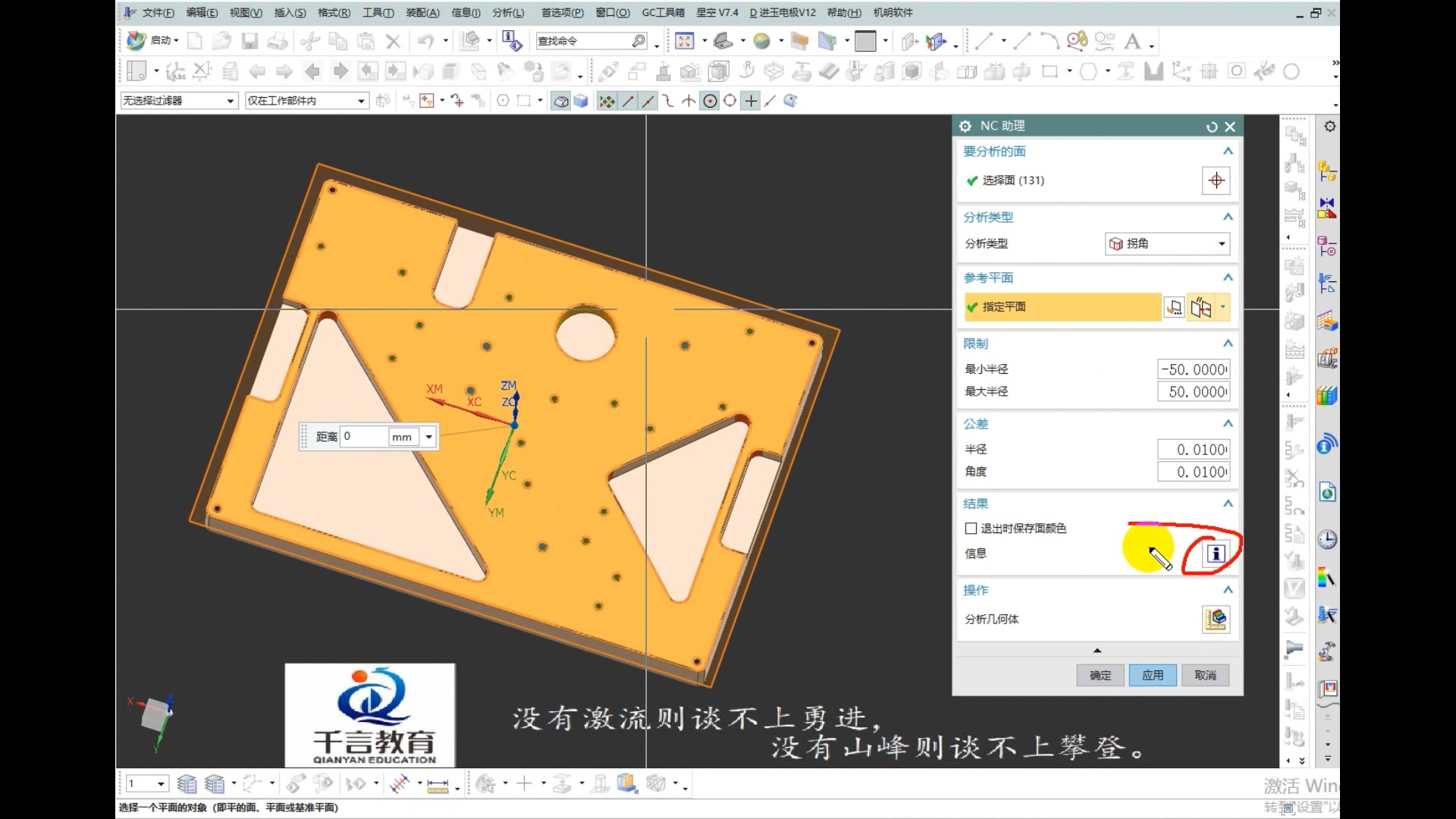The width and height of the screenshot is (1456, 819).
Task: Click the Select Face crosshair icon
Action: 1216,180
